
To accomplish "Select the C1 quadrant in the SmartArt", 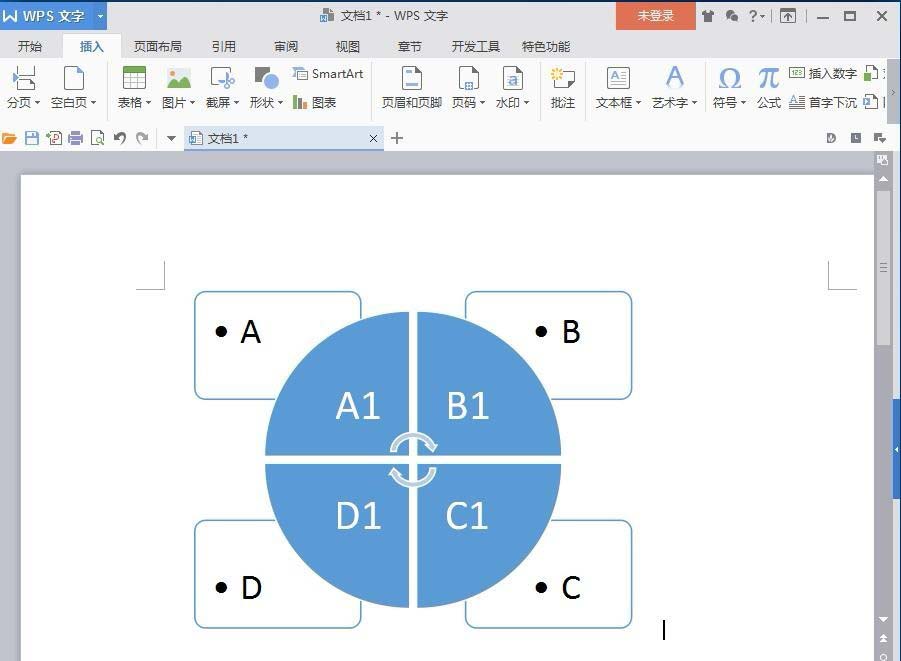I will [467, 516].
